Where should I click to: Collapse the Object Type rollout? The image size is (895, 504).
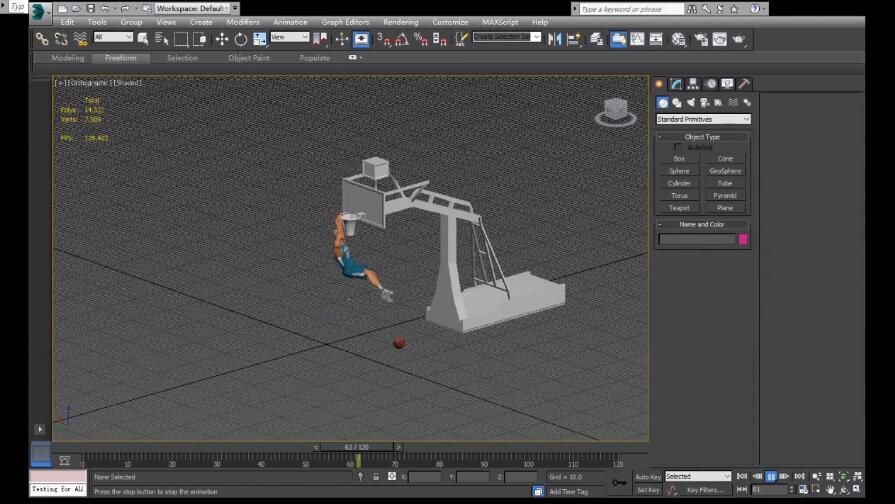click(x=702, y=137)
